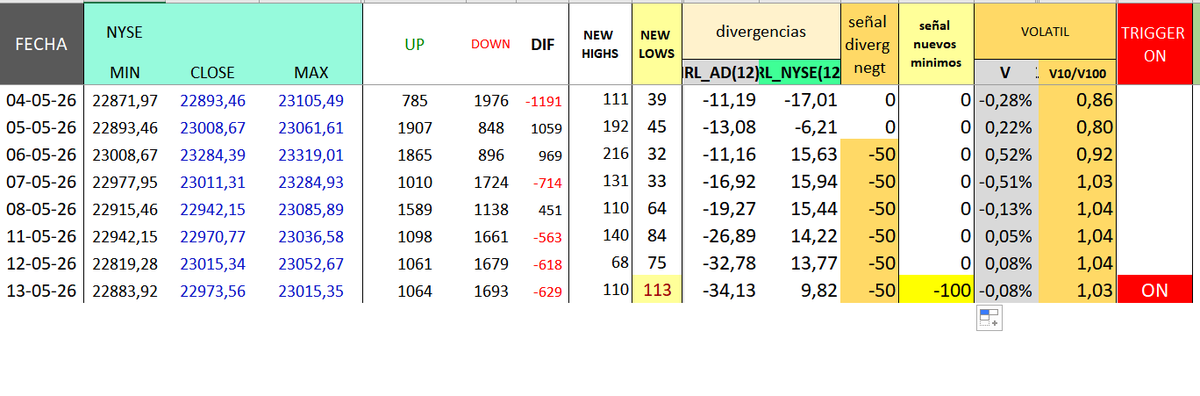Select RL_NYSE value -17,01
Image resolution: width=1200 pixels, height=396 pixels.
point(811,100)
